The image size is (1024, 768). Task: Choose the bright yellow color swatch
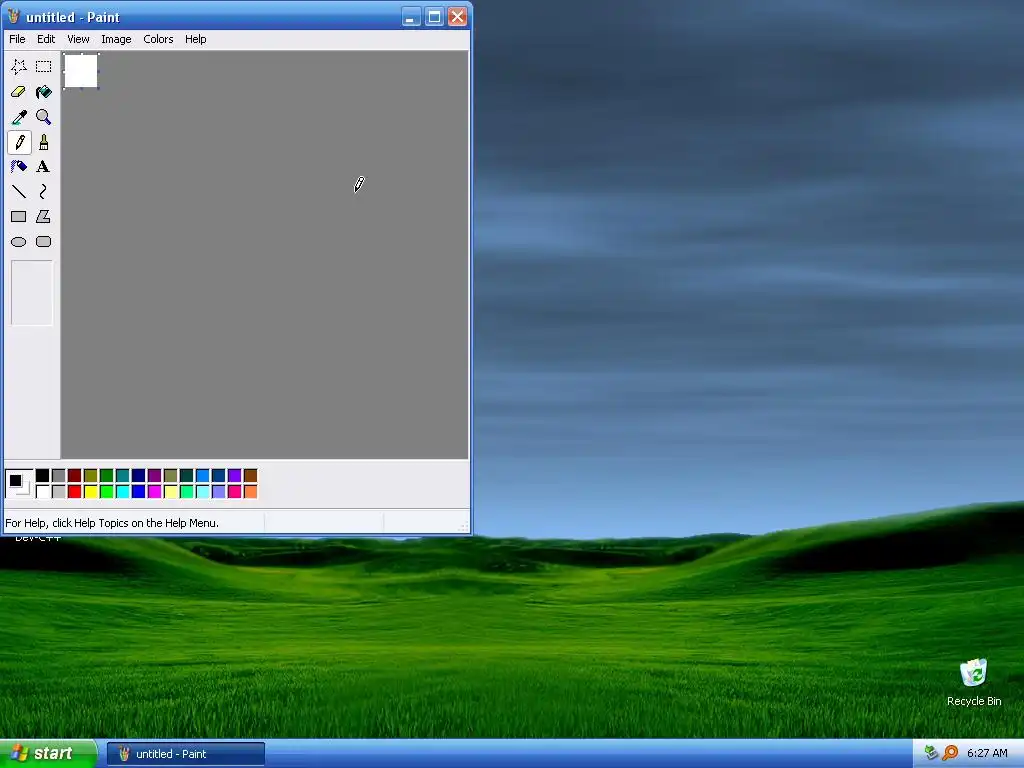(91, 491)
